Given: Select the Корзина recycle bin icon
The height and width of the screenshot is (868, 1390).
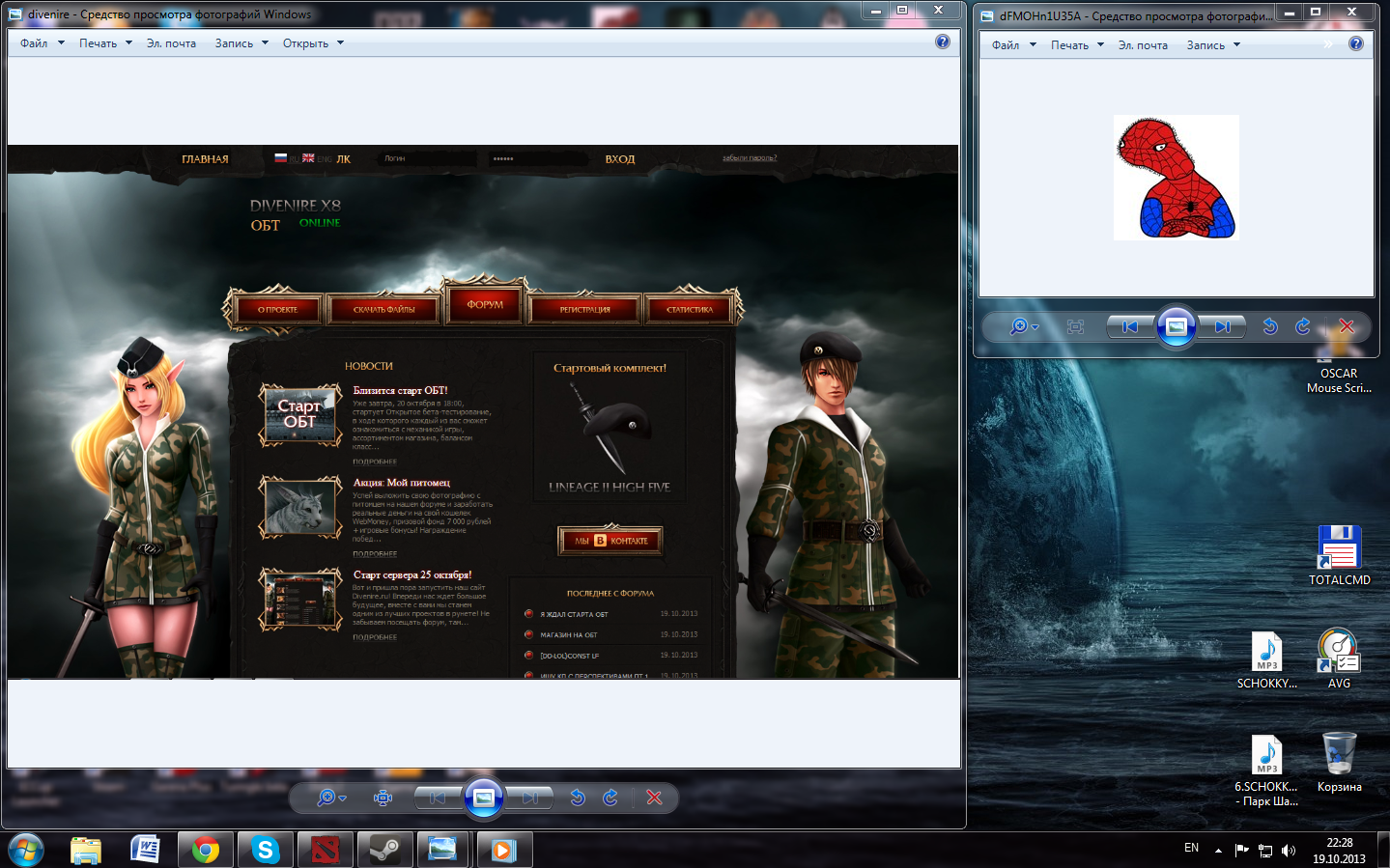Looking at the screenshot, I should 1340,762.
